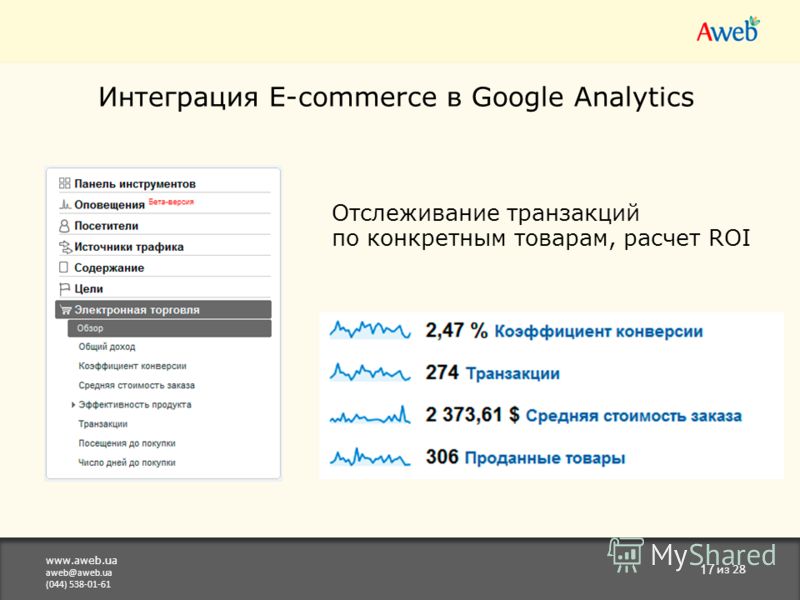Image resolution: width=800 pixels, height=600 pixels.
Task: Click the slide title about Google Analytics
Action: tap(396, 97)
